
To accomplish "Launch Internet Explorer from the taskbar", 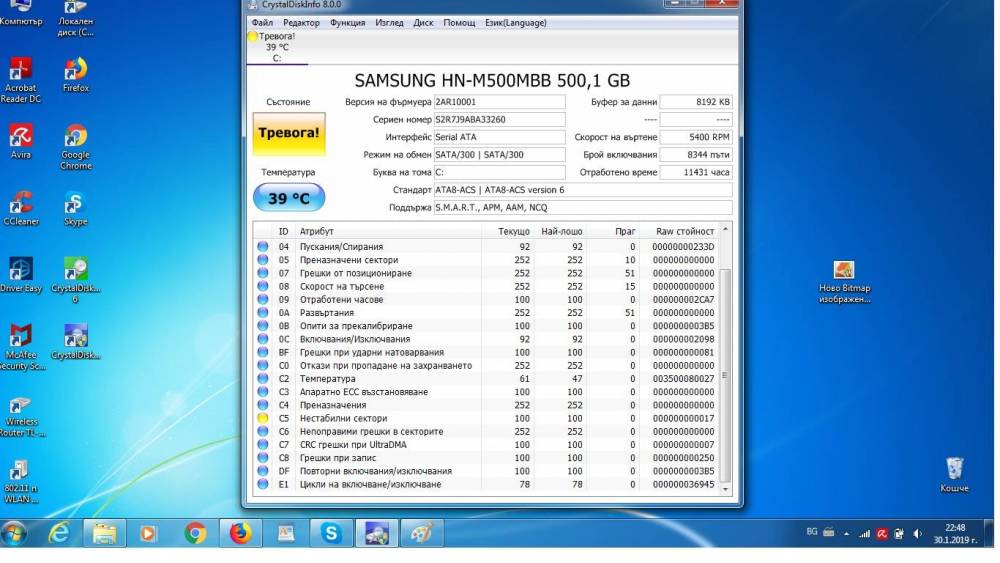I will [x=59, y=533].
